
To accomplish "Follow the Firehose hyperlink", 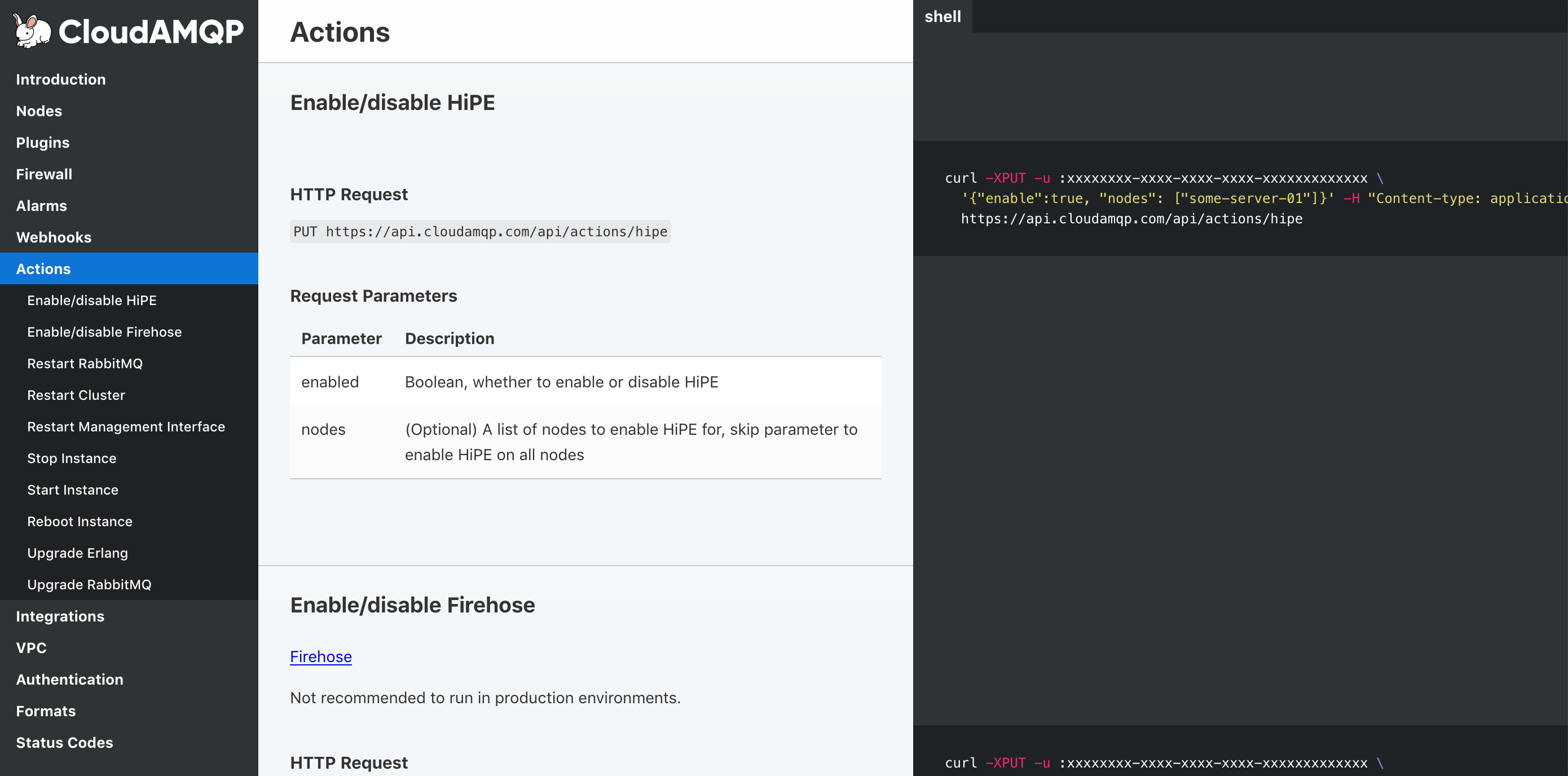I will [x=321, y=656].
